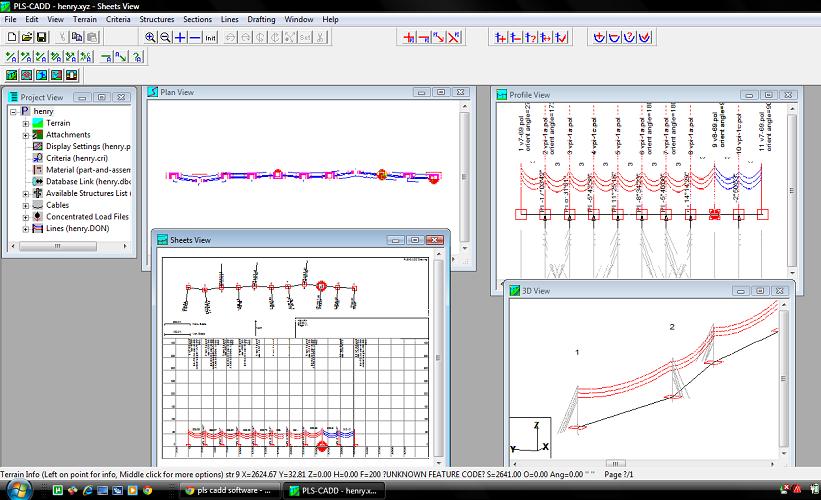821x500 pixels.
Task: Expand the Cables tree node
Action: [25, 205]
